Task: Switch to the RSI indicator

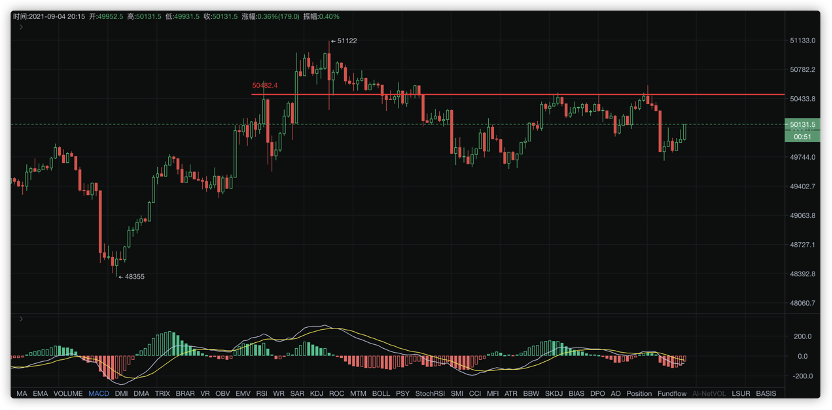Action: point(261,394)
